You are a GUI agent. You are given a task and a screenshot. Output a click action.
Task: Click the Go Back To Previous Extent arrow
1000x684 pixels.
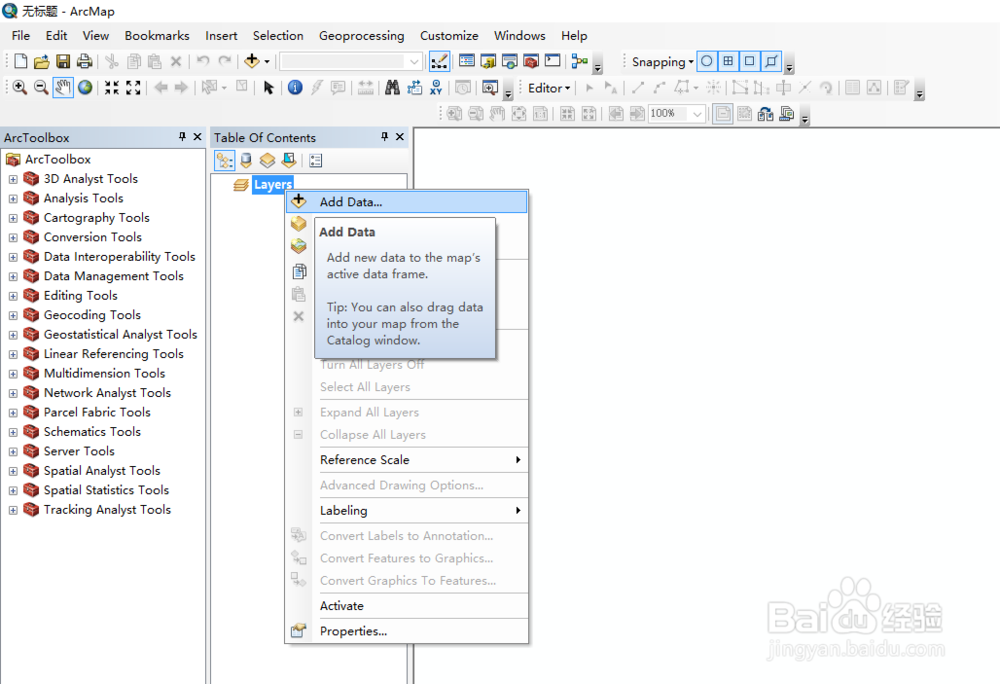click(x=161, y=87)
